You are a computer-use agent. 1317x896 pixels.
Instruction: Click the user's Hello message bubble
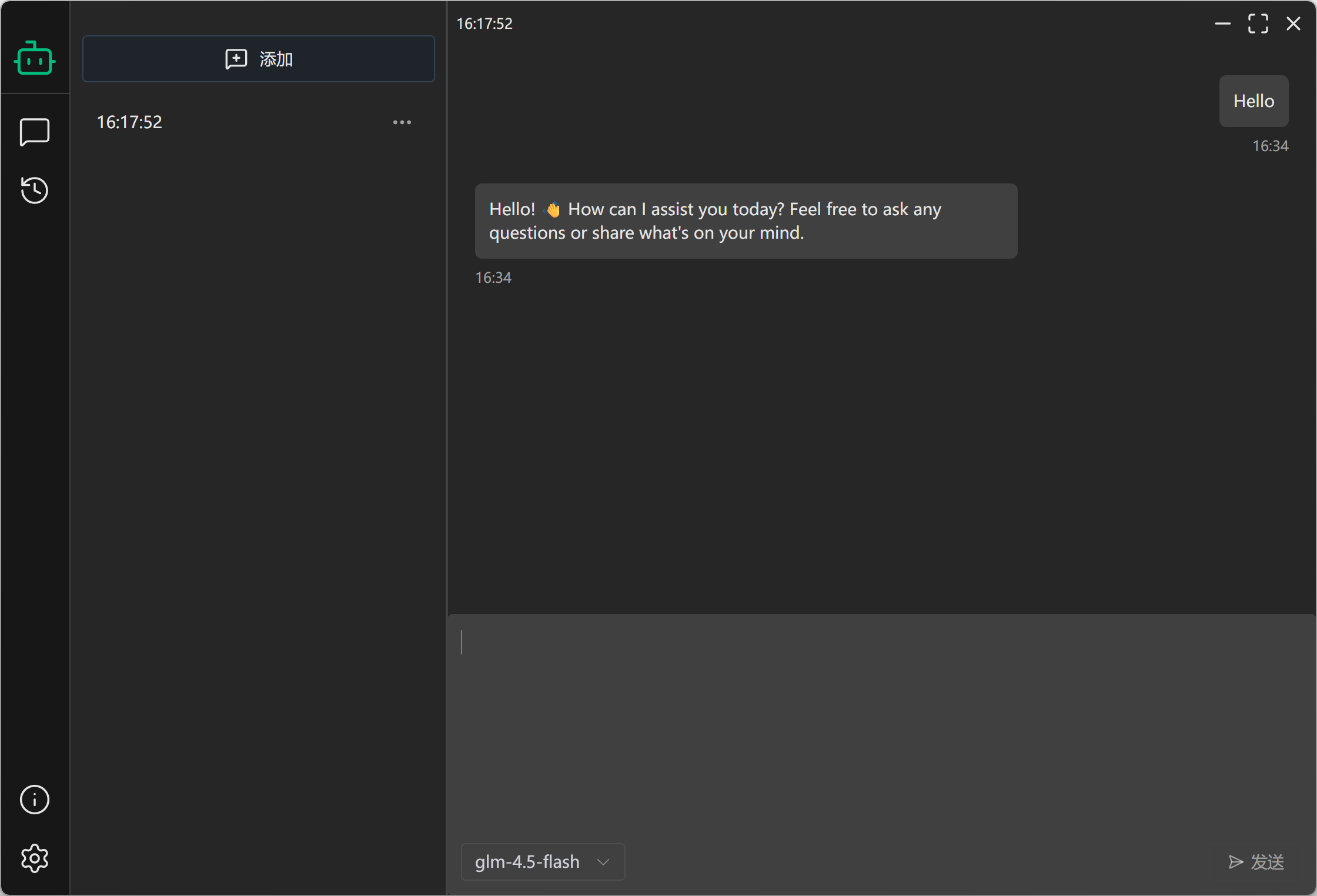[1254, 101]
